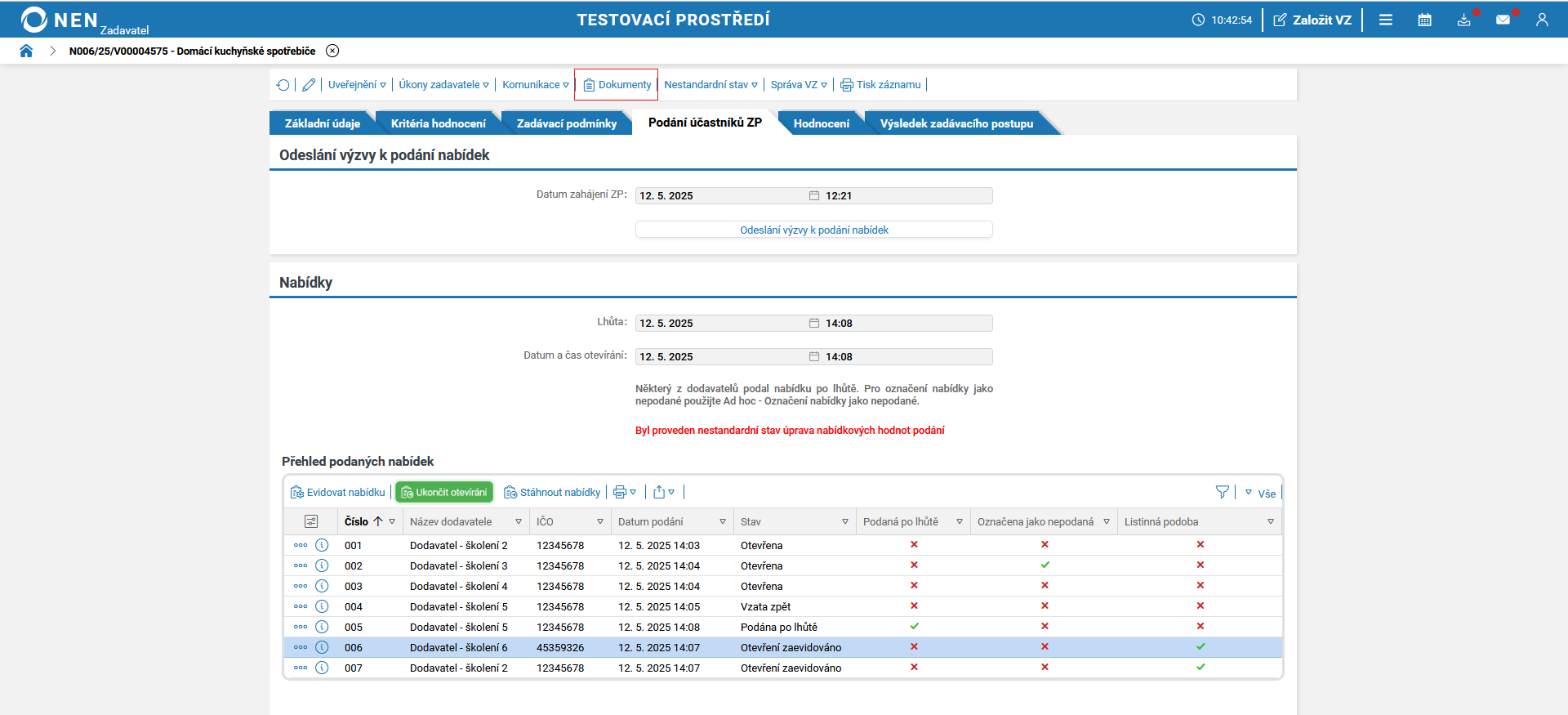Viewport: 1568px width, 715px height.
Task: Click the refresh record icon
Action: tap(283, 85)
